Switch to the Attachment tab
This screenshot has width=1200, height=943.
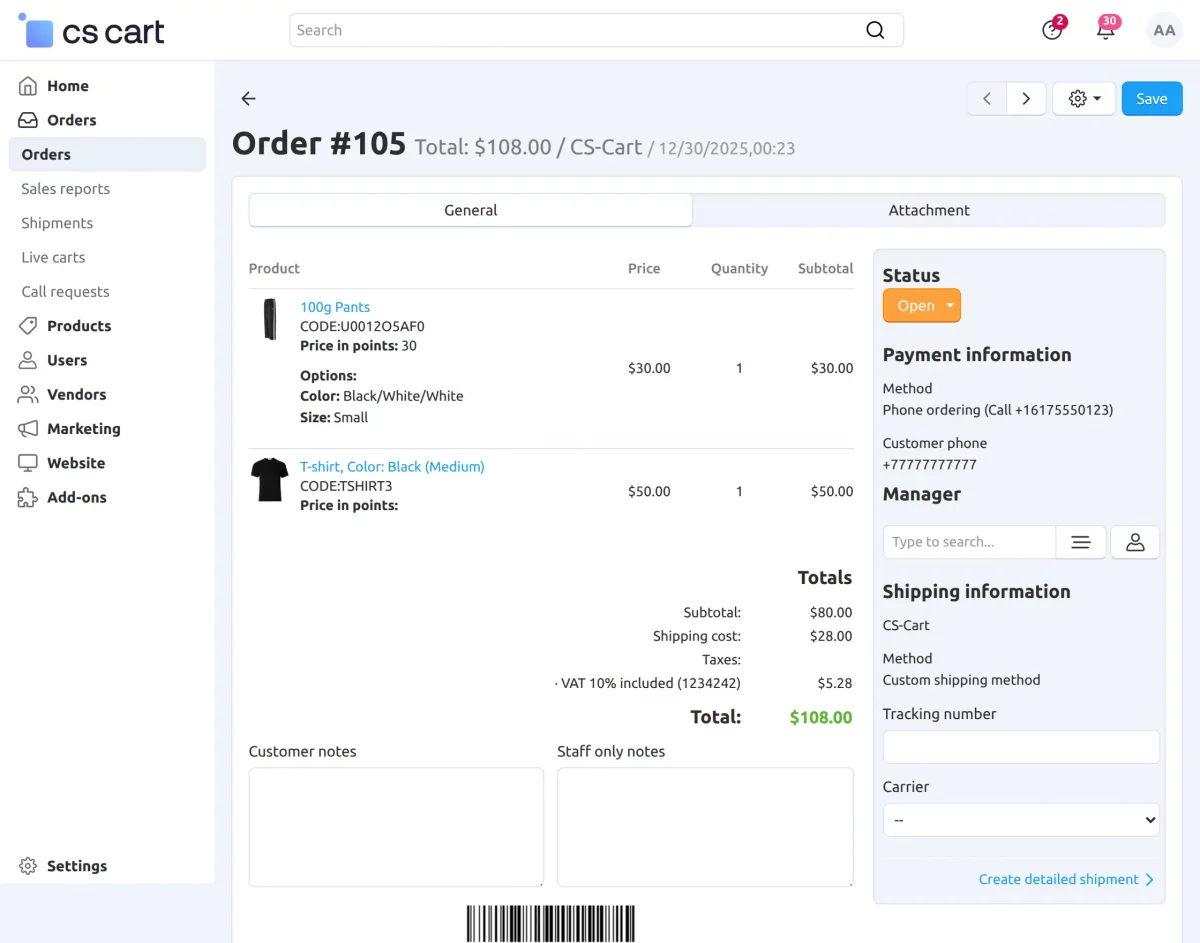pyautogui.click(x=929, y=210)
